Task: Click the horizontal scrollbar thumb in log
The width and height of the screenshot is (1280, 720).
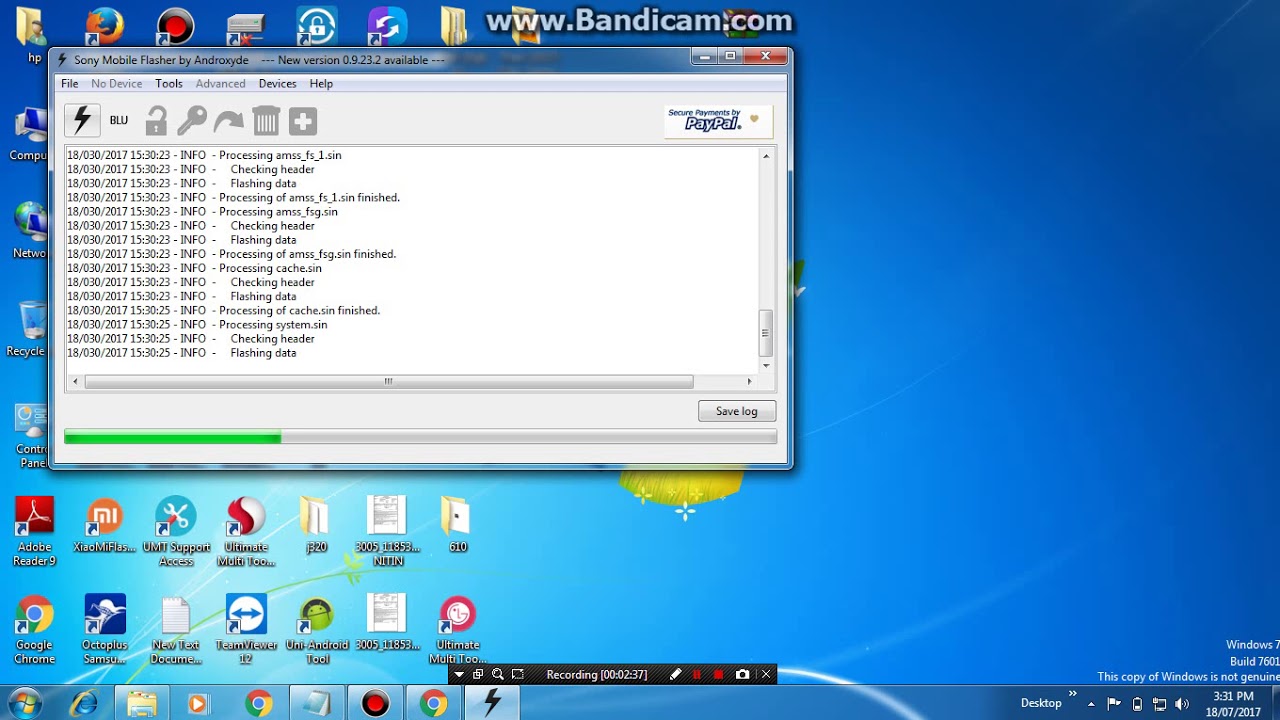Action: coord(389,382)
